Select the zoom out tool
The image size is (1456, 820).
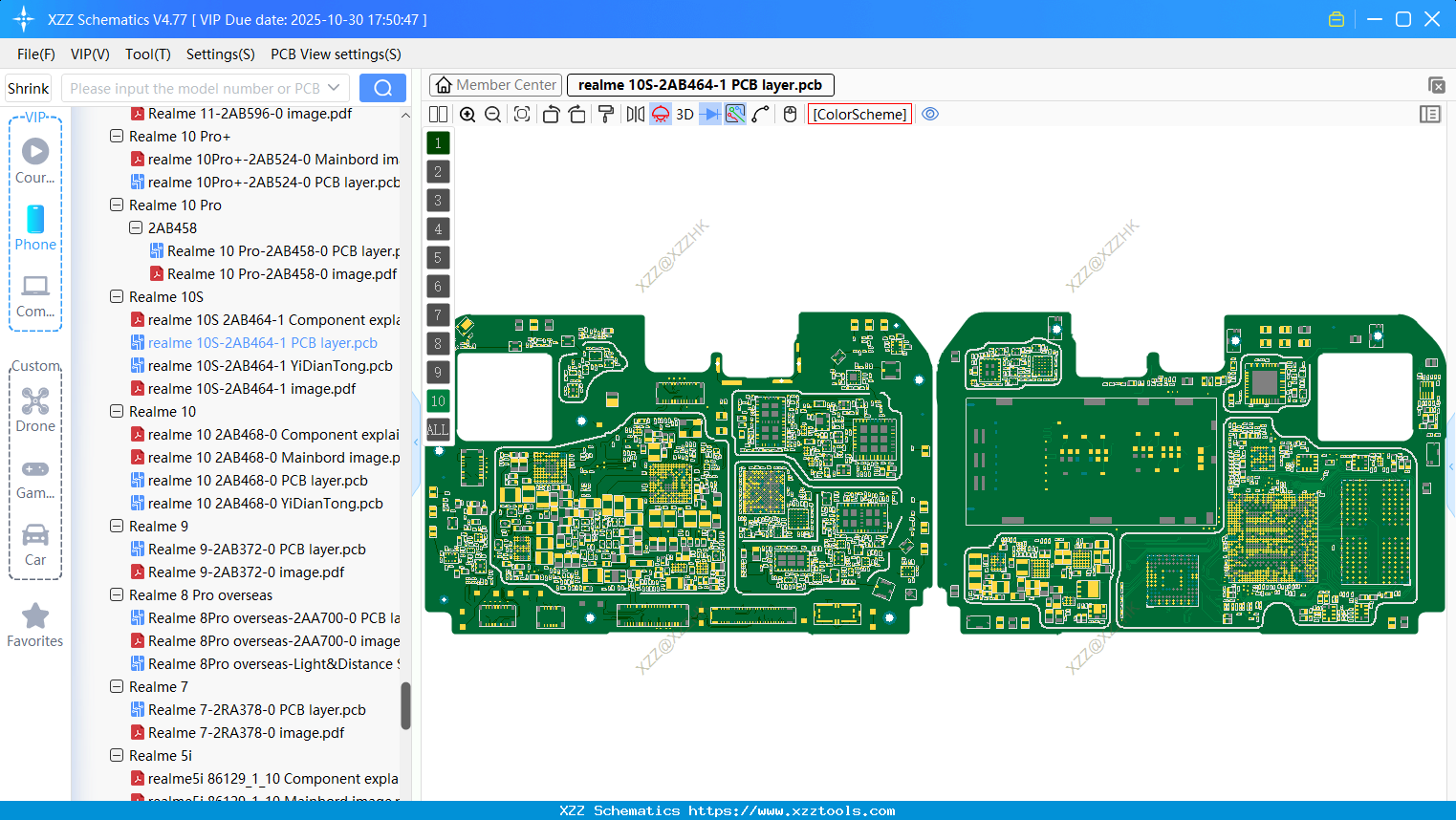point(491,114)
